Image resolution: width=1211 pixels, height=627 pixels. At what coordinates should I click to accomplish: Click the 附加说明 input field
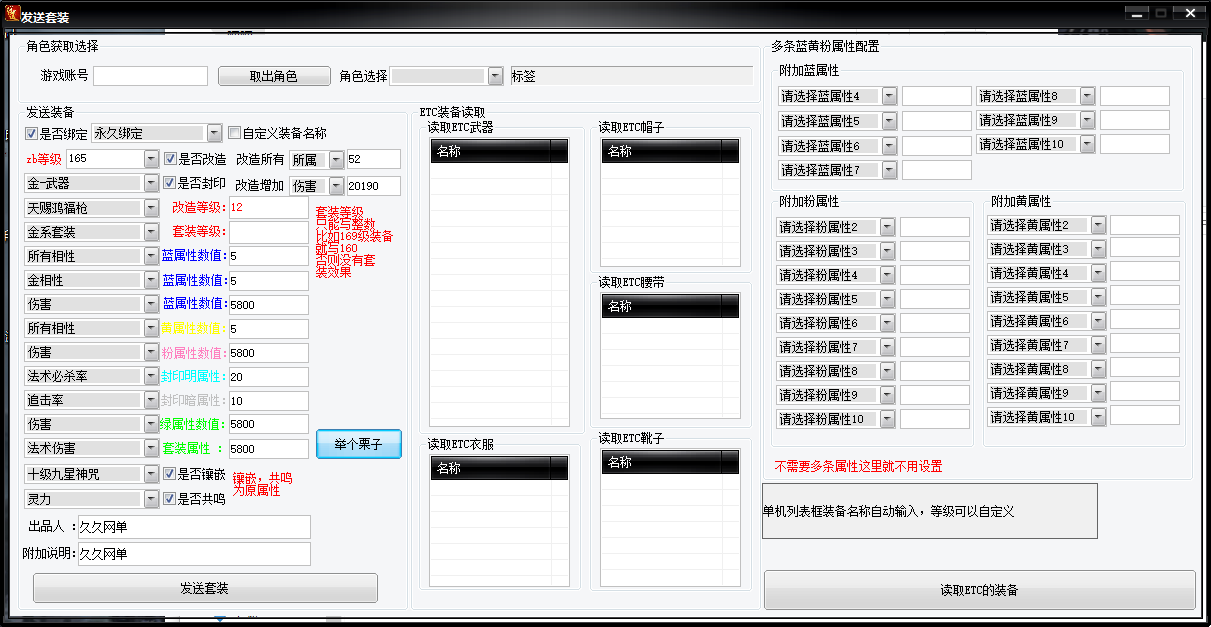pyautogui.click(x=194, y=554)
